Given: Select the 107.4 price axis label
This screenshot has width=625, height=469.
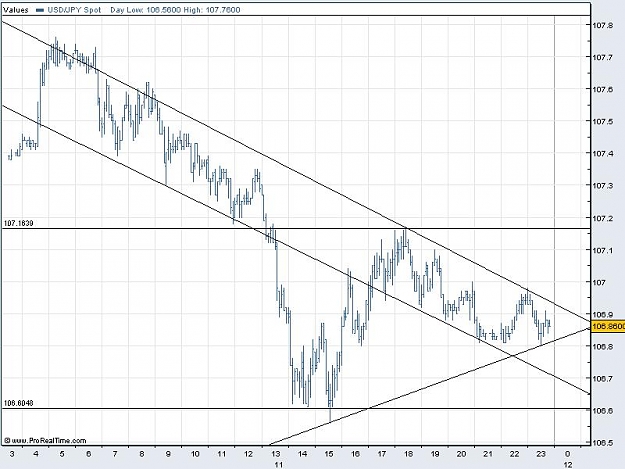Looking at the screenshot, I should (x=602, y=154).
